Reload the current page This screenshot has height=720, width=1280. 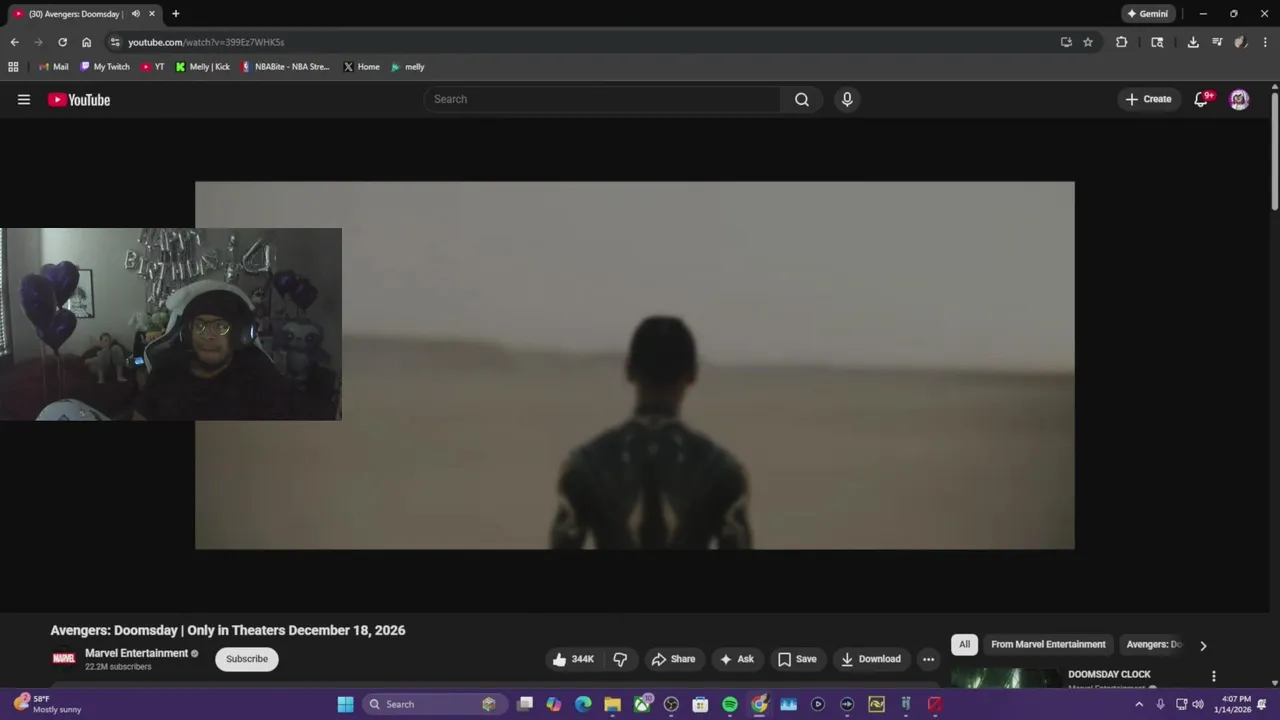(62, 42)
